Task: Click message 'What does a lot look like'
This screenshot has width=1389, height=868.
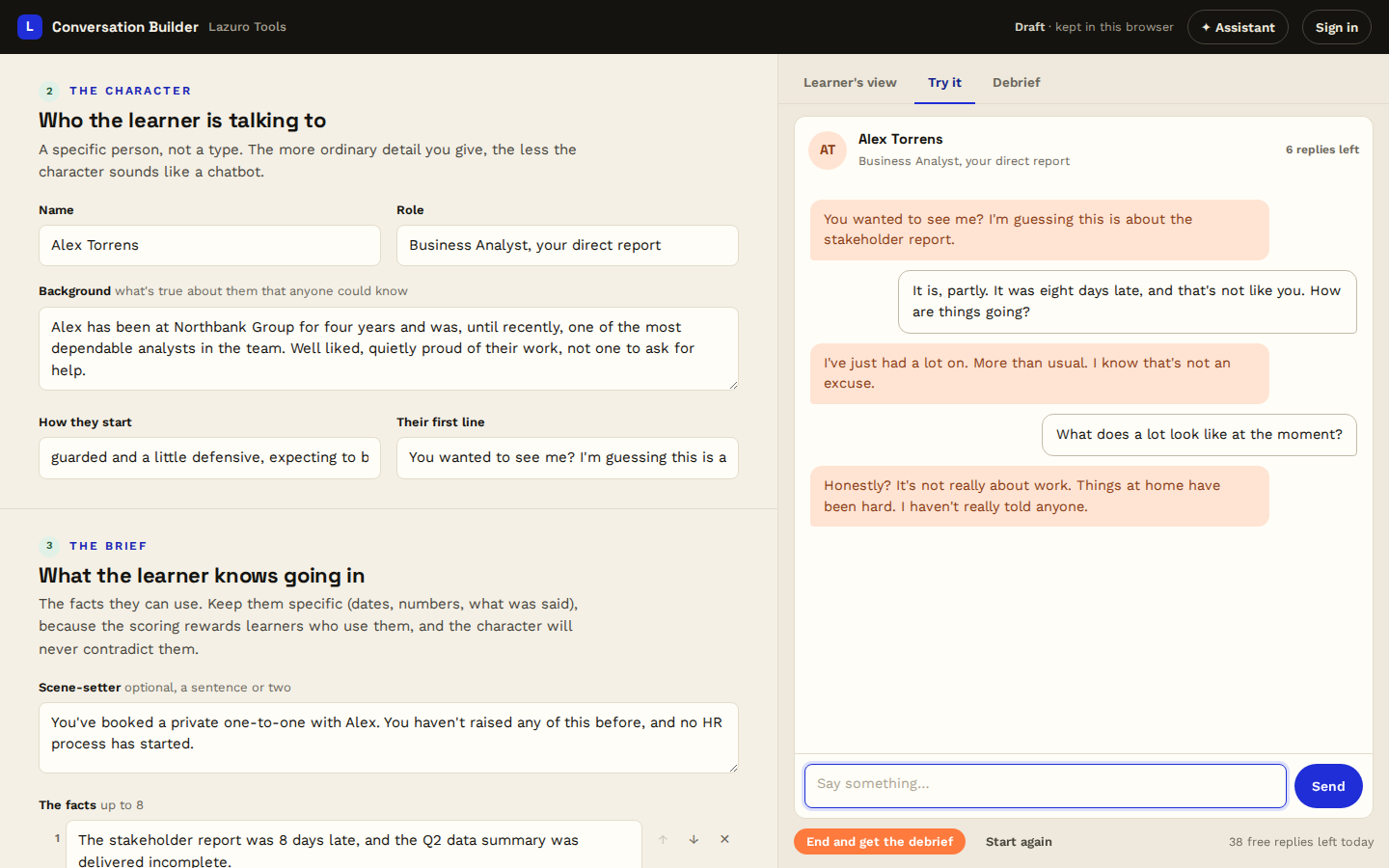Action: [1199, 435]
